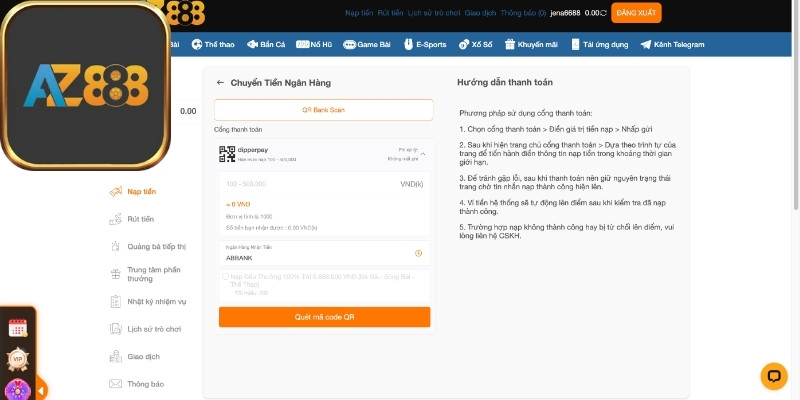The width and height of the screenshot is (800, 400).
Task: Open Bắn Cá menu
Action: 266,44
